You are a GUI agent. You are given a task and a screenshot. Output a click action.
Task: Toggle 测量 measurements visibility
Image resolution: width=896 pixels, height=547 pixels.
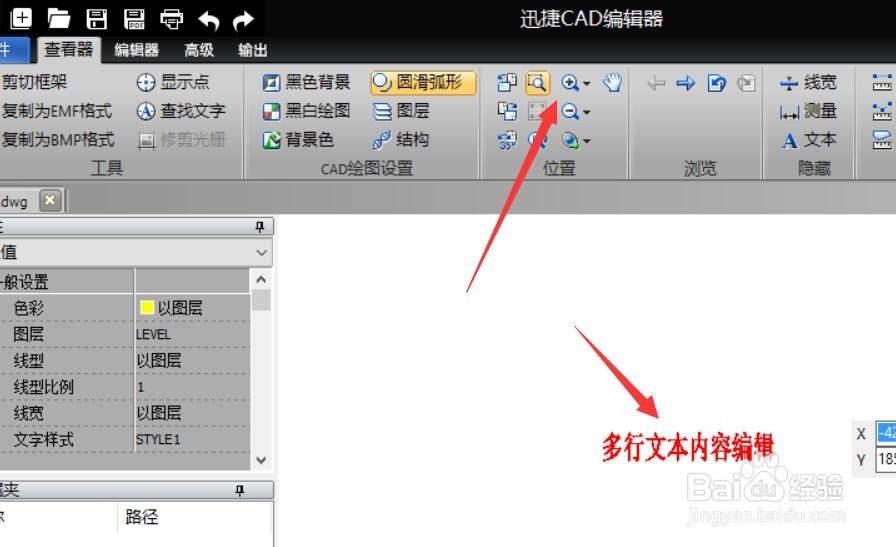point(808,111)
